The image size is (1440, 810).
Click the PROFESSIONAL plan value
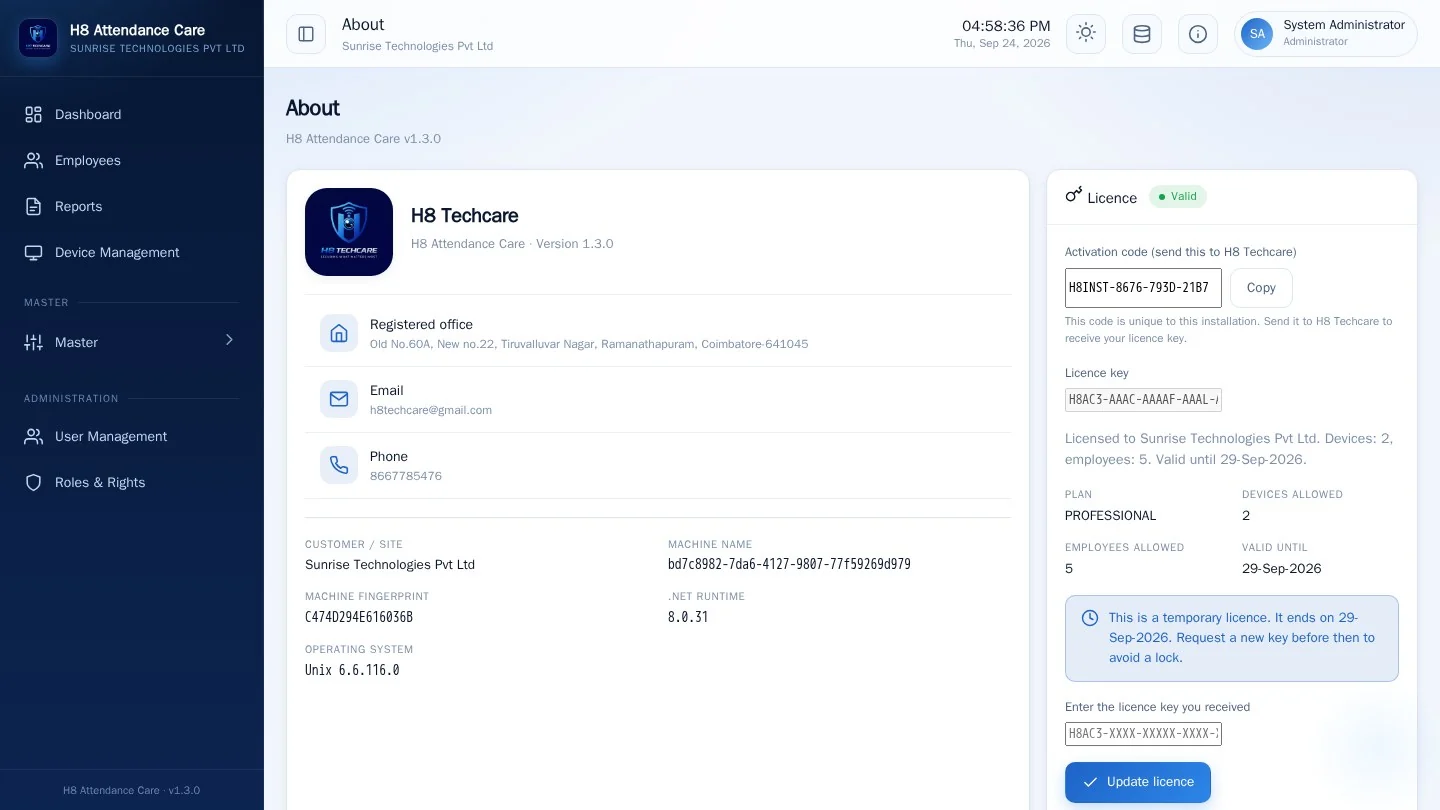1110,515
